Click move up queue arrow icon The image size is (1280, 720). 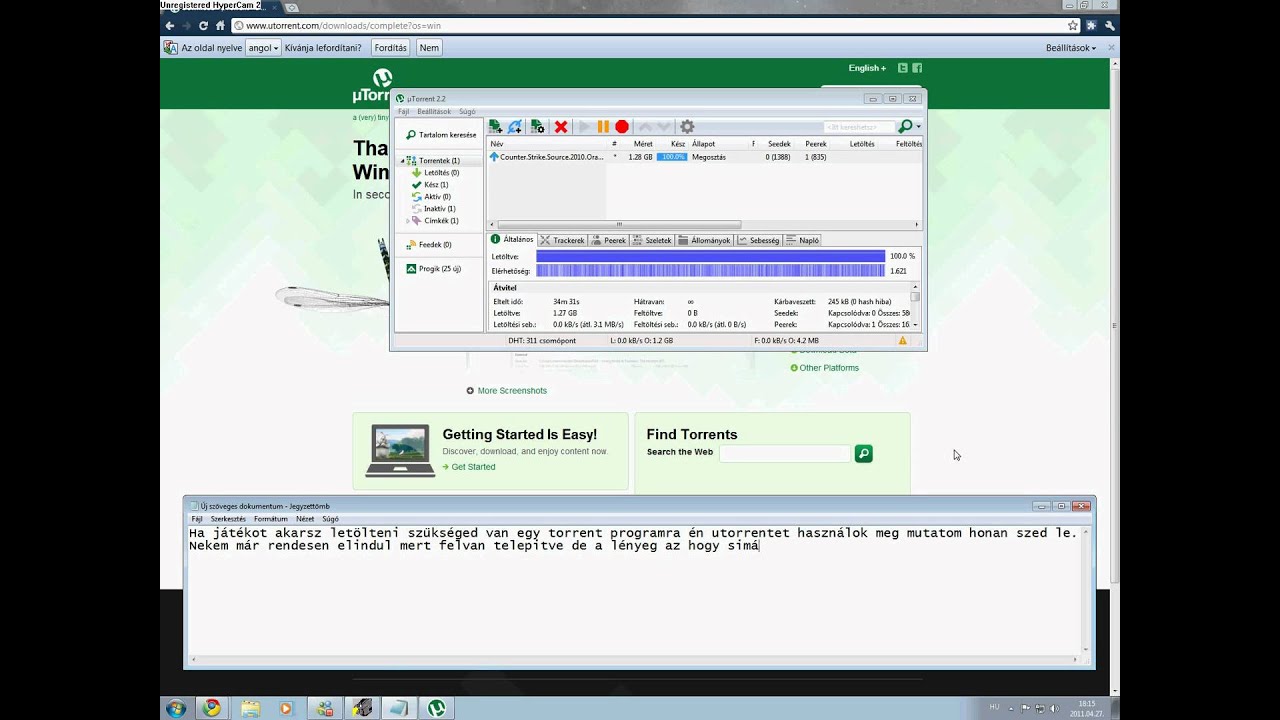point(645,127)
